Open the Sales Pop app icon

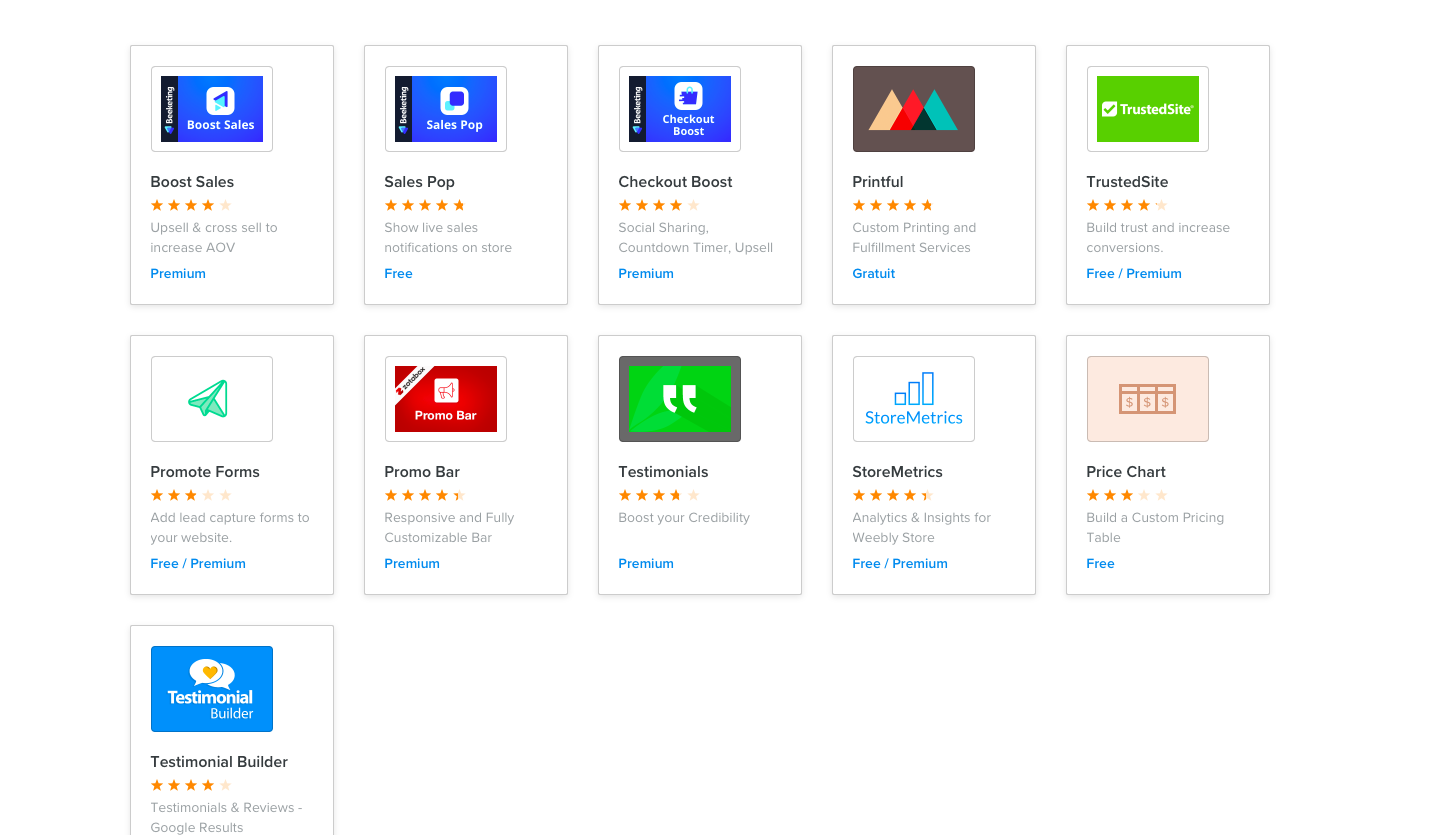(x=446, y=109)
